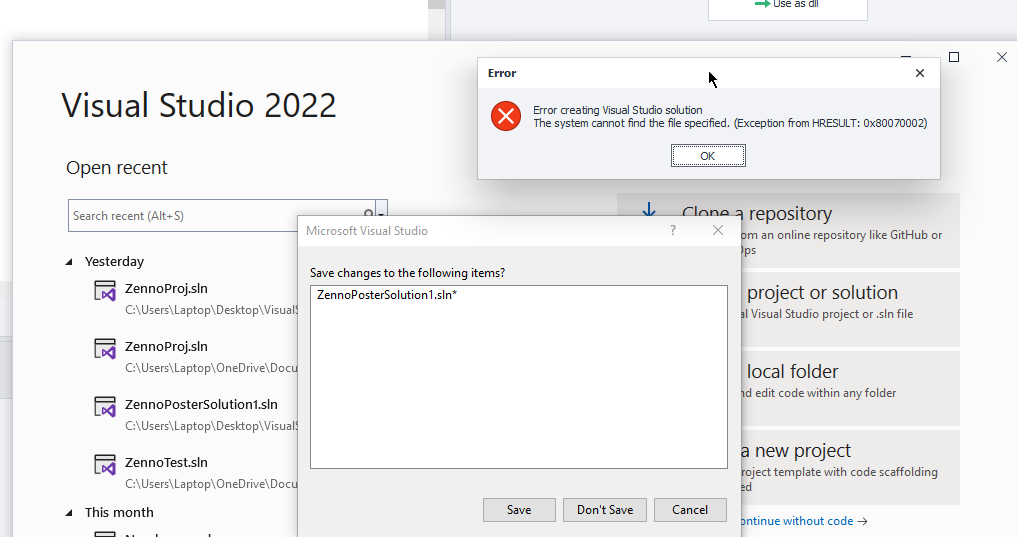Screen dimensions: 1017x537
Task: Click OK in the Error dialog
Action: tap(708, 156)
